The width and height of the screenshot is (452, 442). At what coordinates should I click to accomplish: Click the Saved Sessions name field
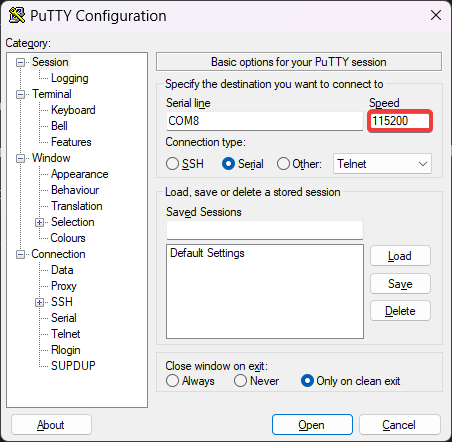[x=265, y=230]
